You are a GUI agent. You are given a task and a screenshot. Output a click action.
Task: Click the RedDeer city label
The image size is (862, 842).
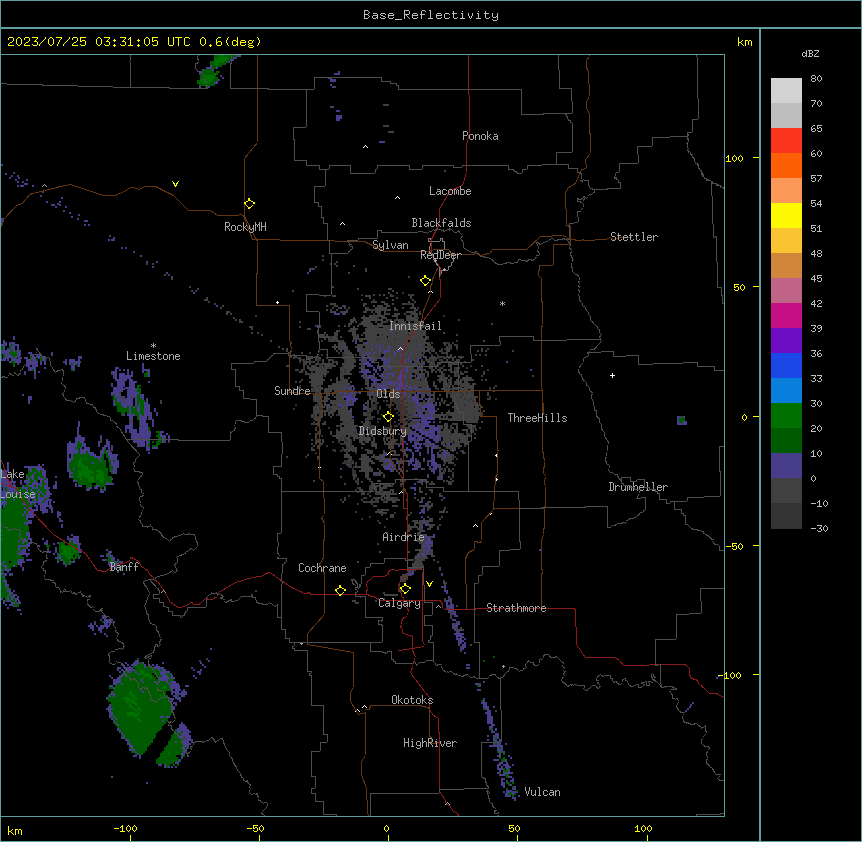coord(440,255)
